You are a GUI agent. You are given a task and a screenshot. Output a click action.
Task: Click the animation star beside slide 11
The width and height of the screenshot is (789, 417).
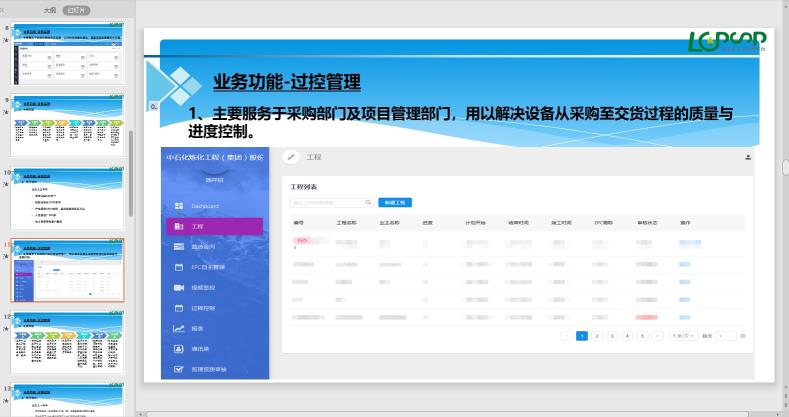(x=6, y=256)
